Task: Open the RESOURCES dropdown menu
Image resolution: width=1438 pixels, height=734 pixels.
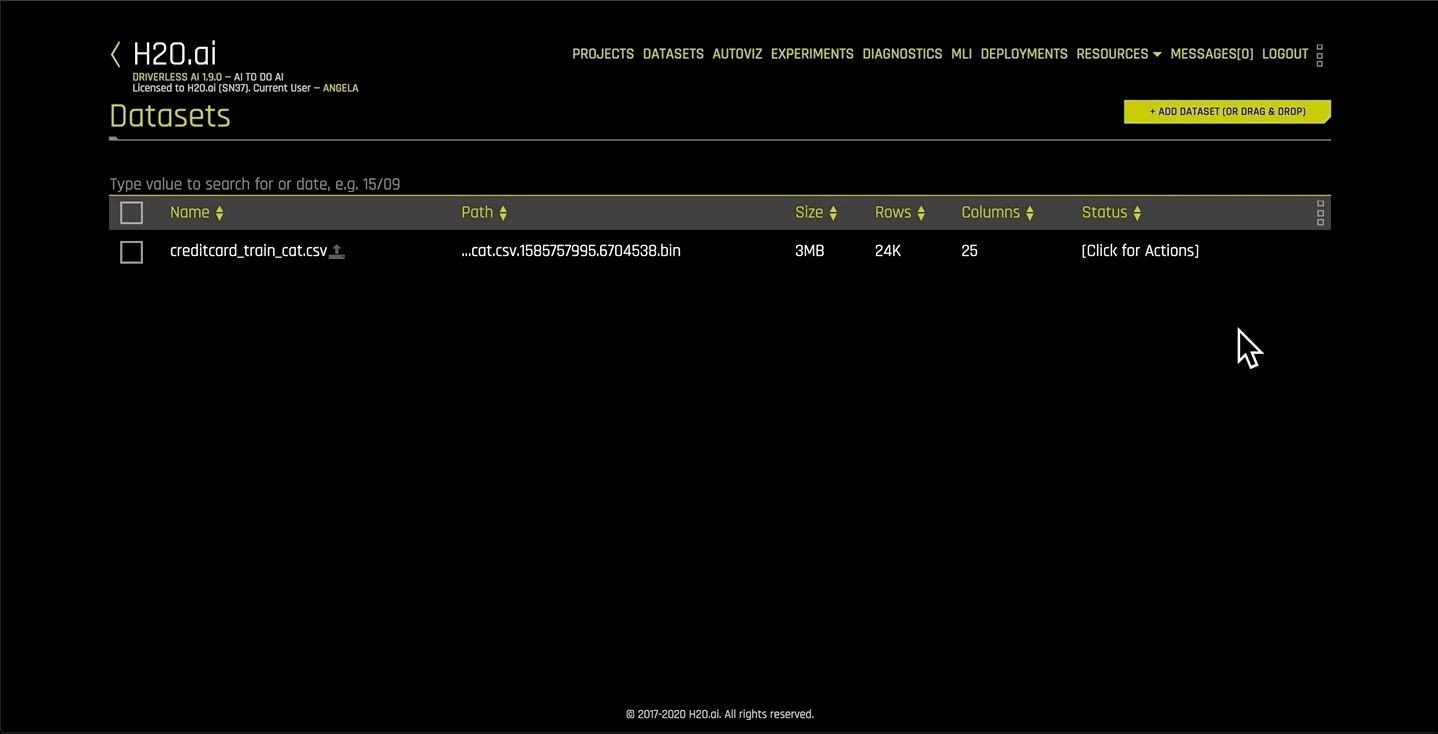Action: tap(1117, 53)
